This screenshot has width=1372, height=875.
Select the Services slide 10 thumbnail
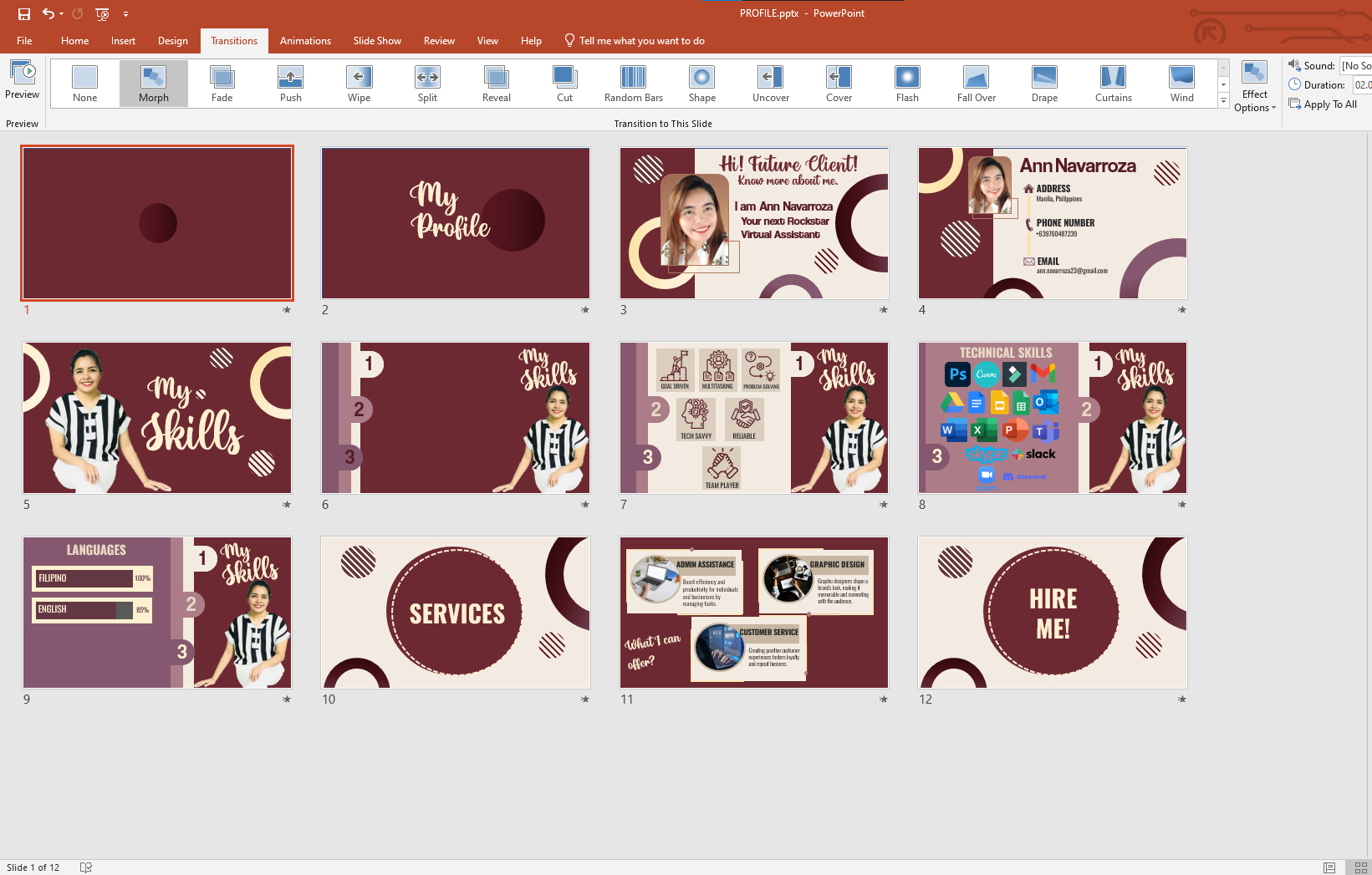(456, 613)
